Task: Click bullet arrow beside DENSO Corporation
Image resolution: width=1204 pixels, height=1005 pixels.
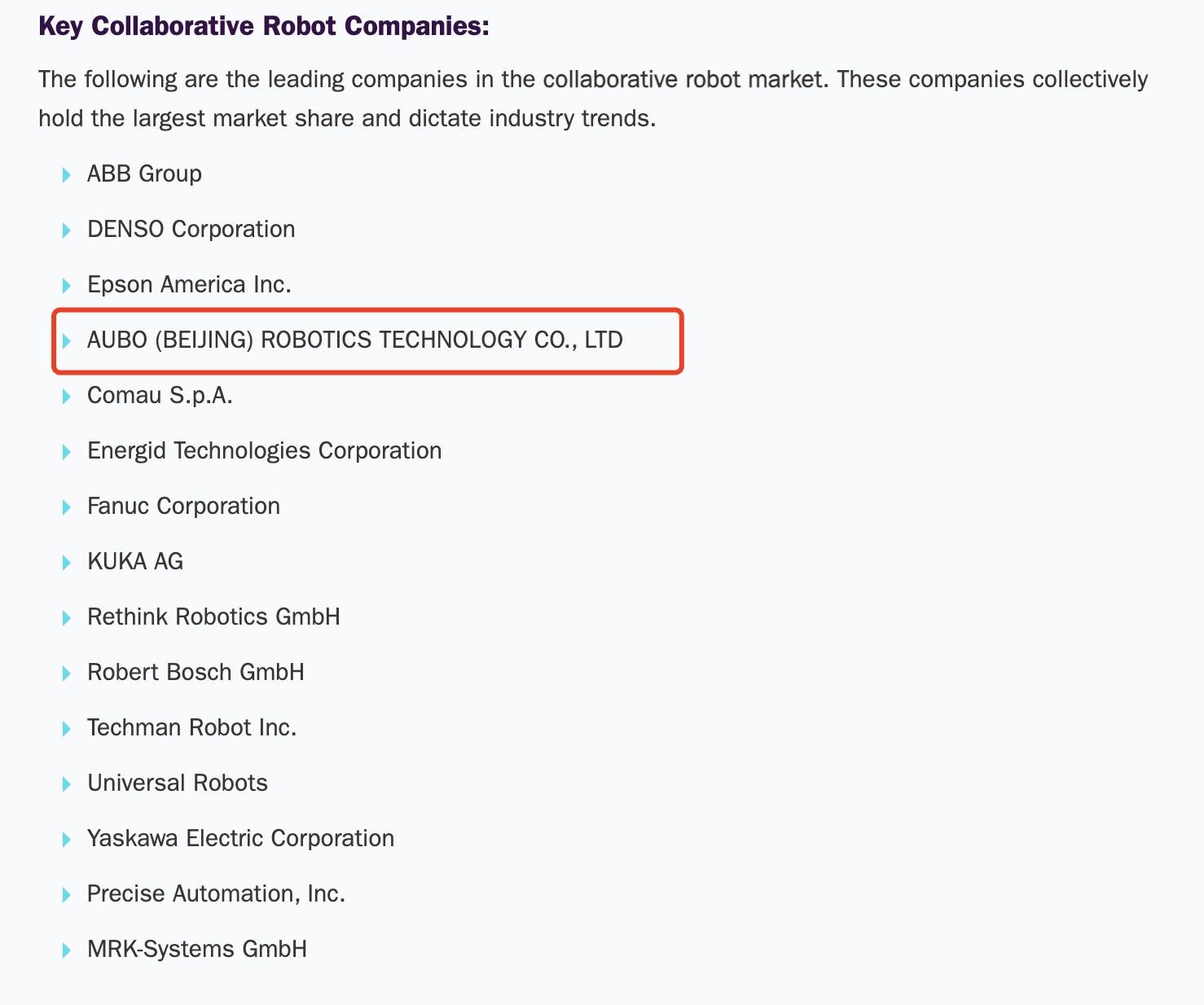Action: click(67, 230)
